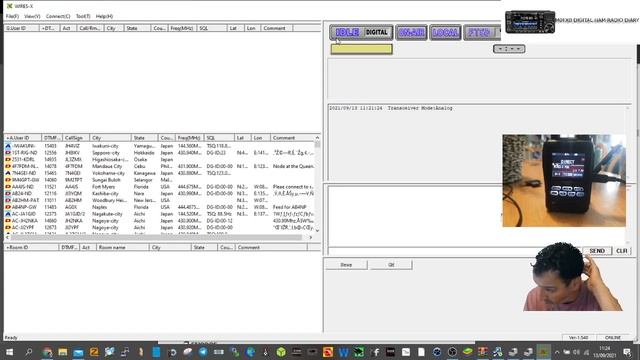
Task: Open Microsoft Word from the taskbar
Action: (343, 352)
